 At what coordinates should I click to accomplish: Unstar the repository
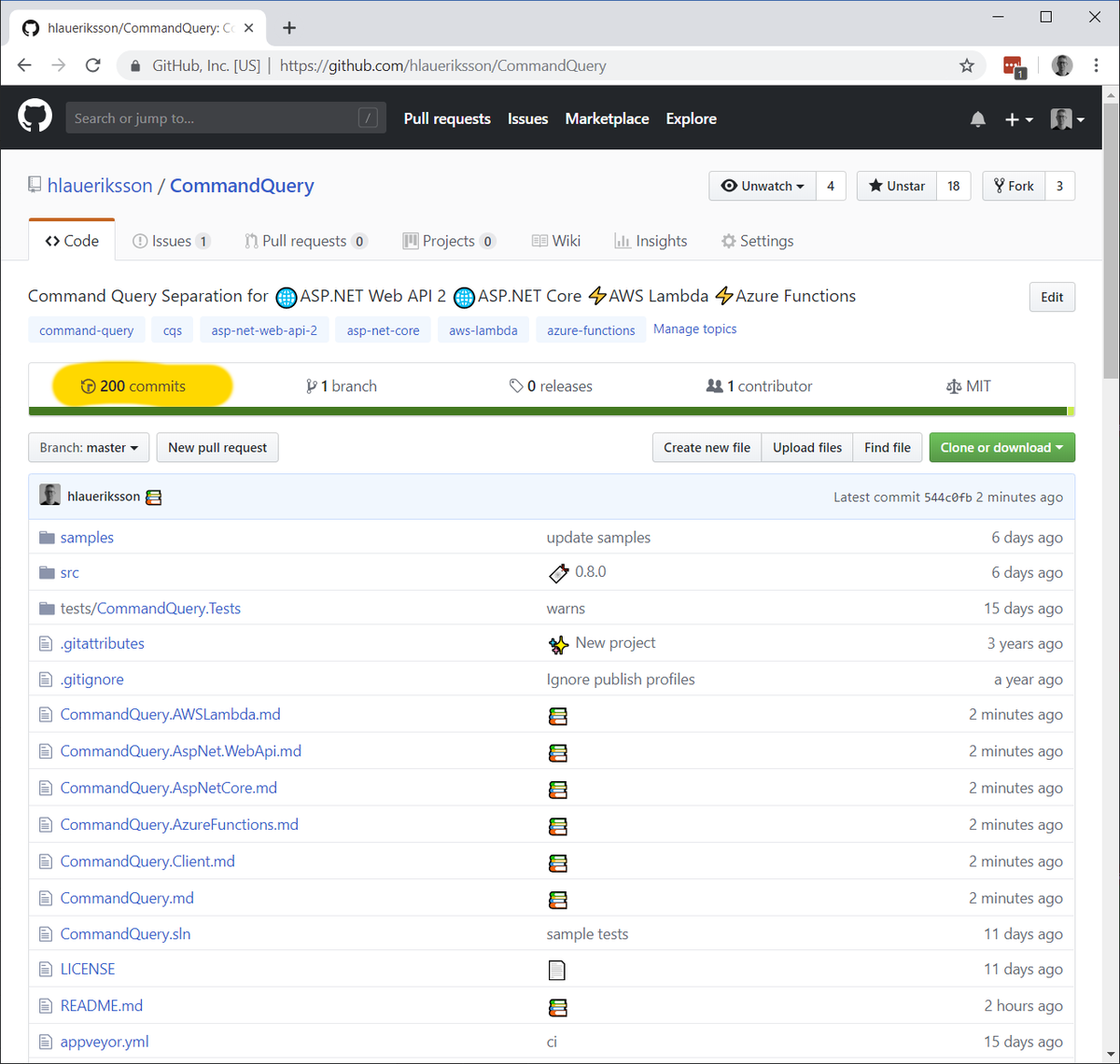[x=897, y=186]
